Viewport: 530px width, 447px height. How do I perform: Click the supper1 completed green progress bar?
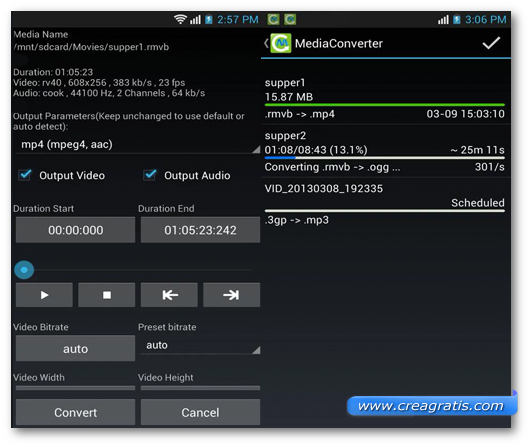click(x=385, y=105)
